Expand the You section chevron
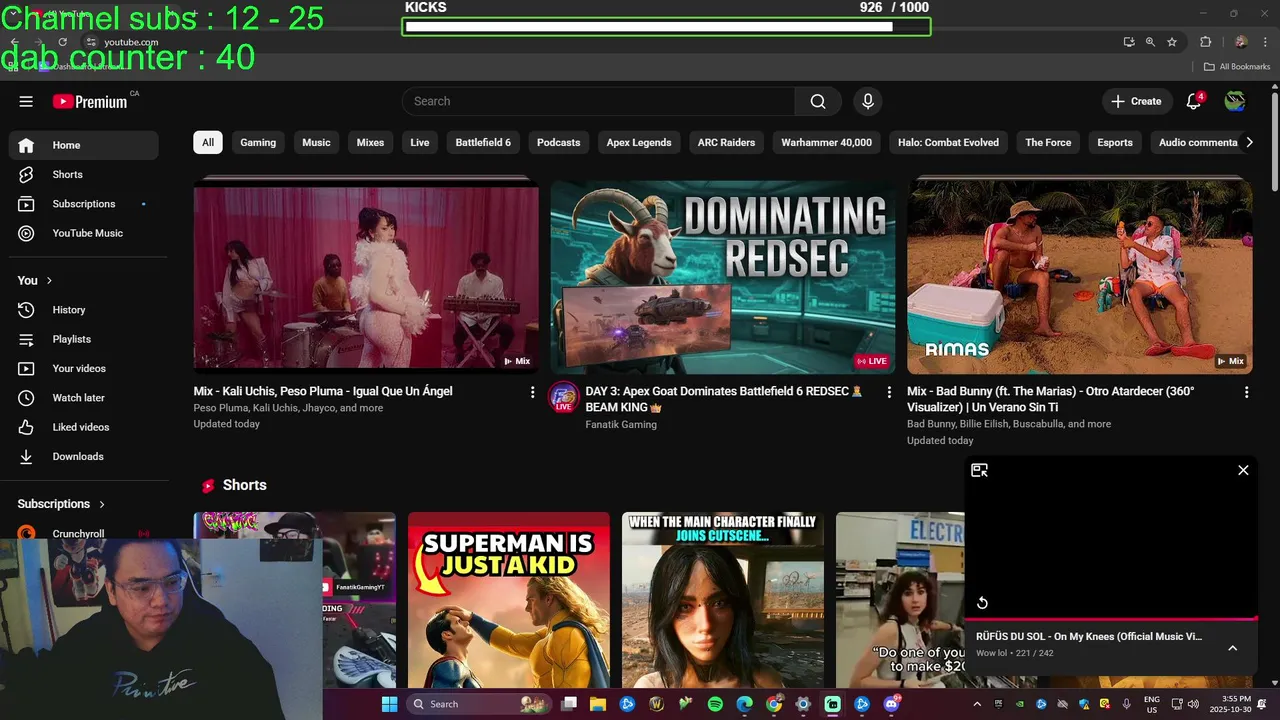The height and width of the screenshot is (720, 1280). click(x=49, y=281)
